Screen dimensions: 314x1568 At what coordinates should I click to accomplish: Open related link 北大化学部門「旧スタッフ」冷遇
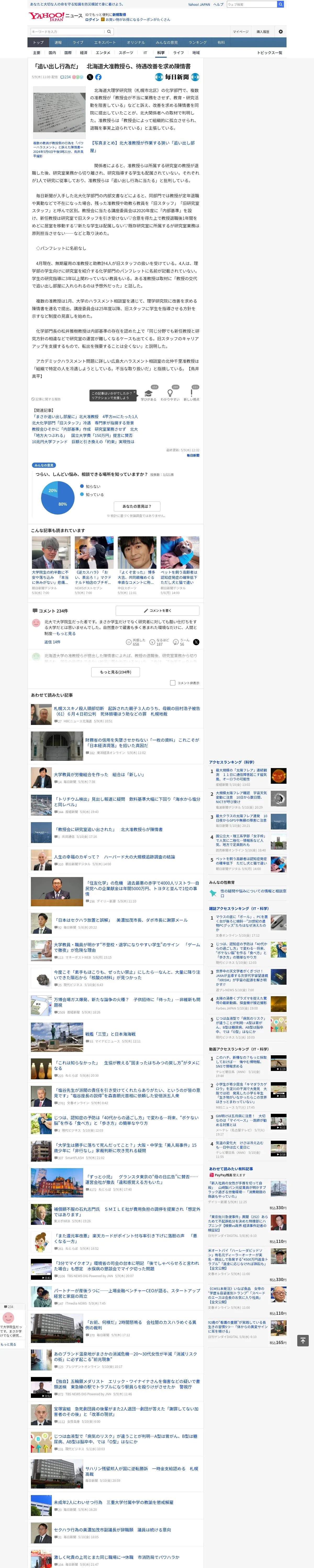tap(83, 423)
